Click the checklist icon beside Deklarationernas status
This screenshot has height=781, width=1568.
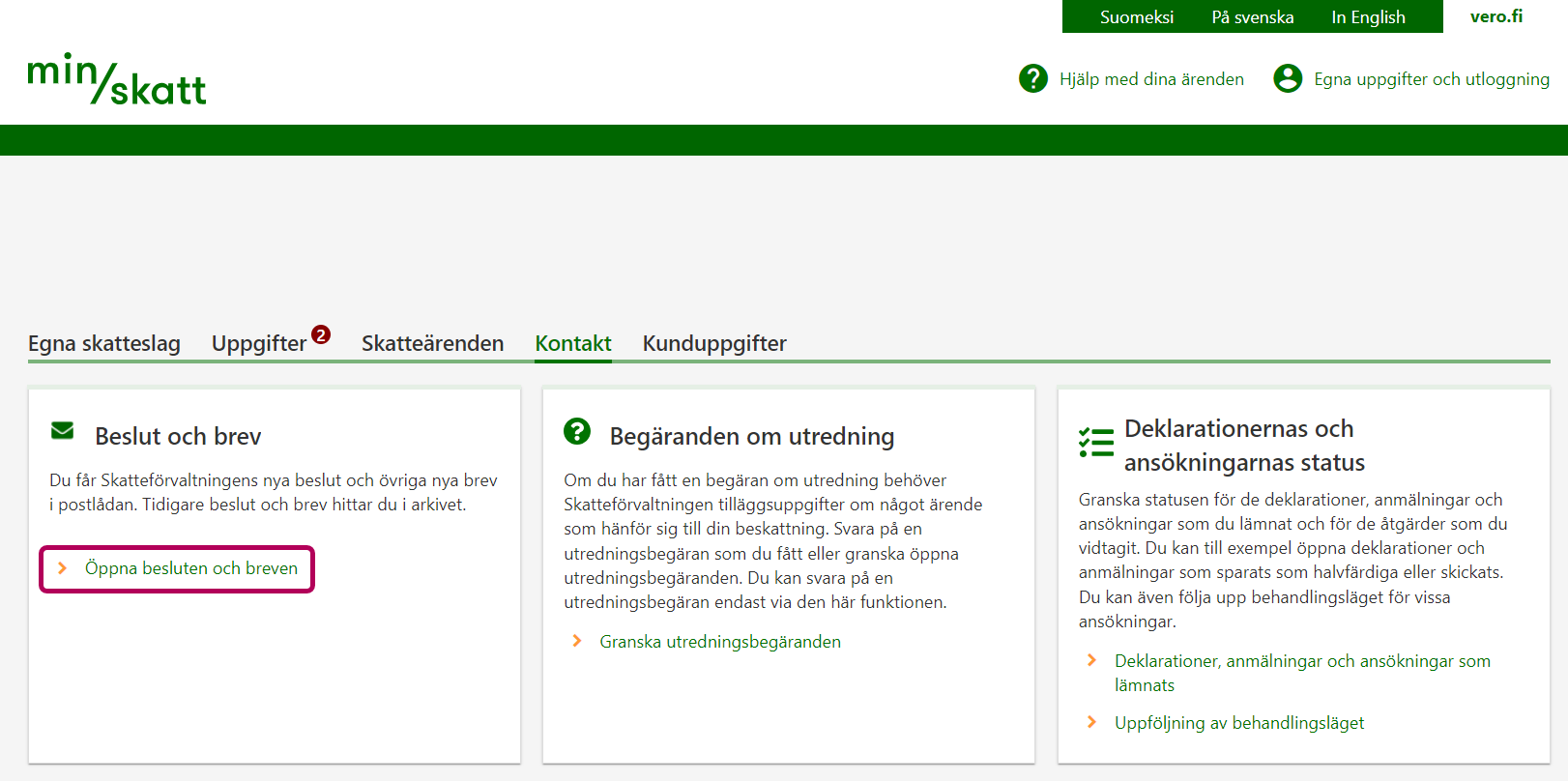1096,443
